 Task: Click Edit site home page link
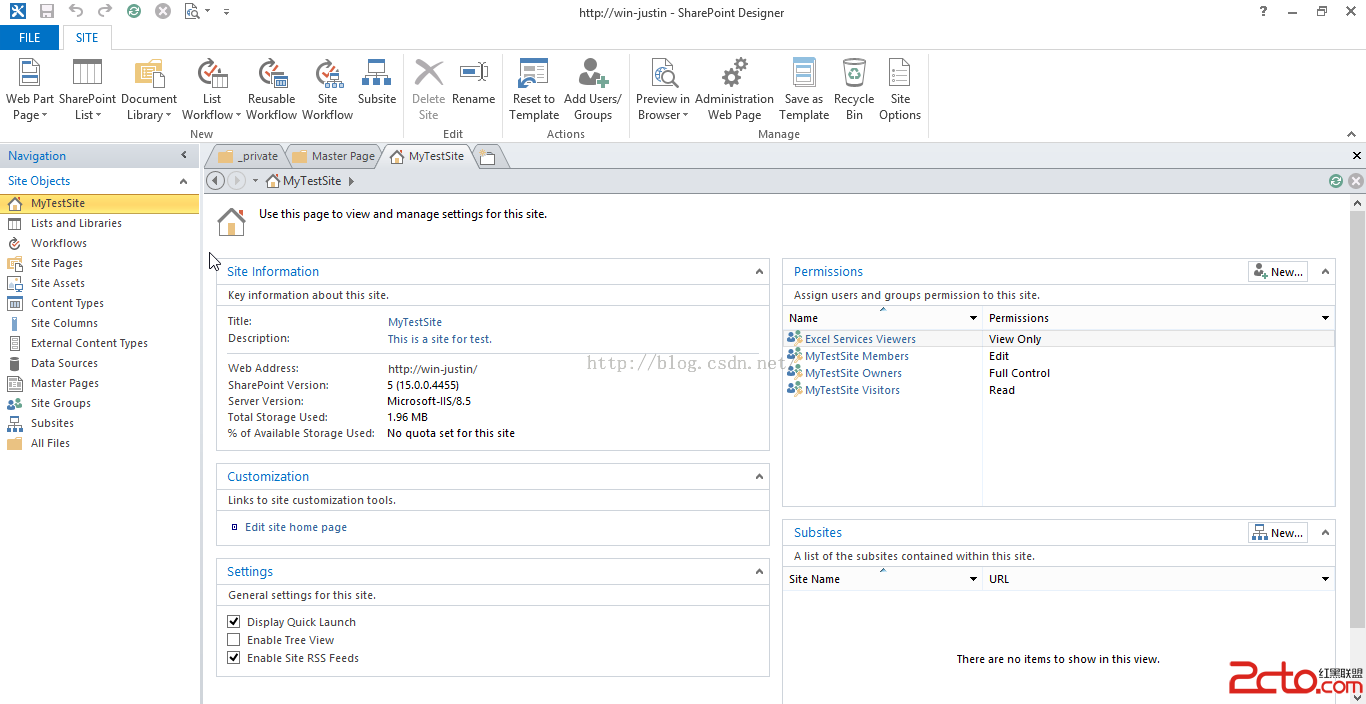(x=296, y=527)
